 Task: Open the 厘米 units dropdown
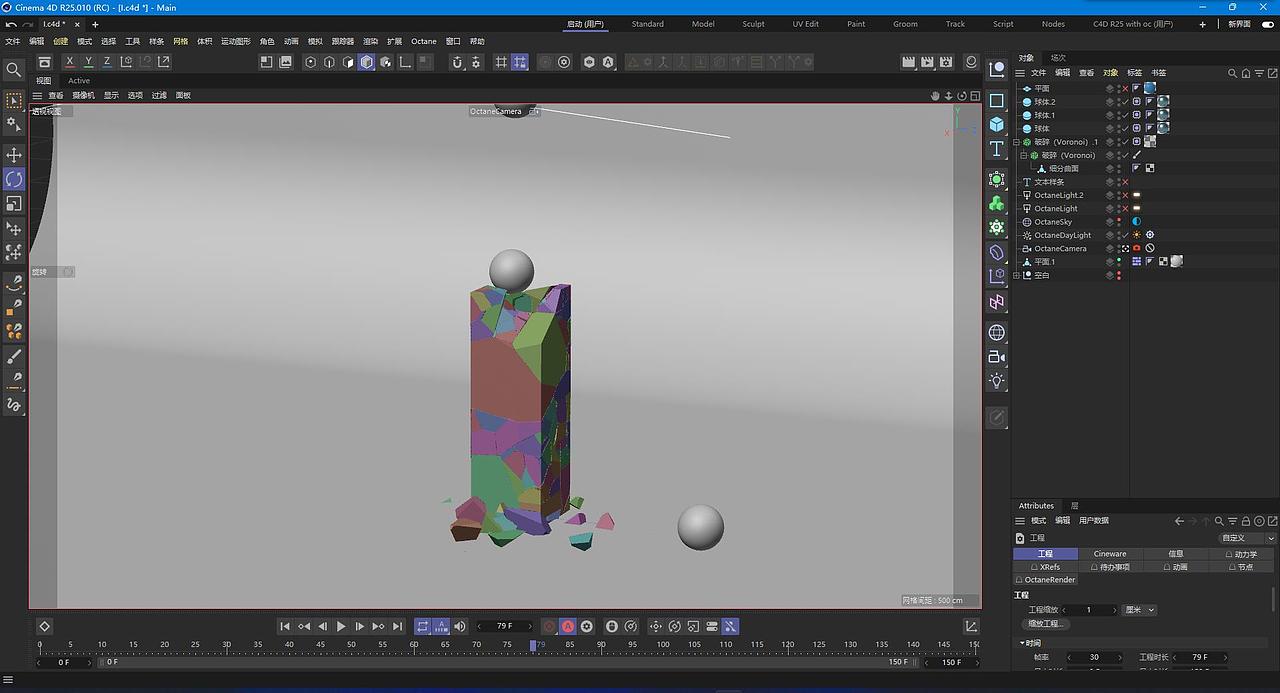(1139, 610)
